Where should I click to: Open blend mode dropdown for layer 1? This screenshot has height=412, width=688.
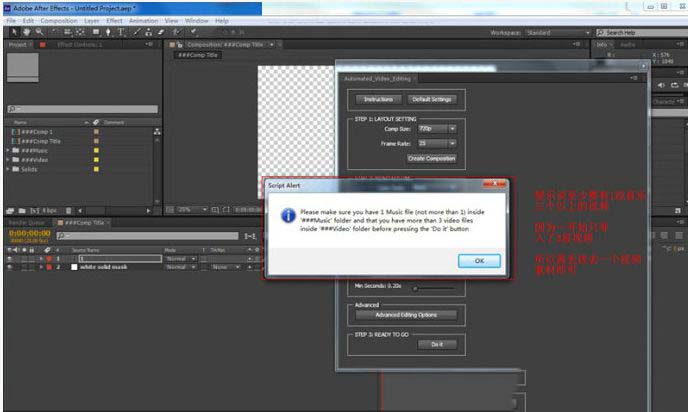tap(180, 259)
